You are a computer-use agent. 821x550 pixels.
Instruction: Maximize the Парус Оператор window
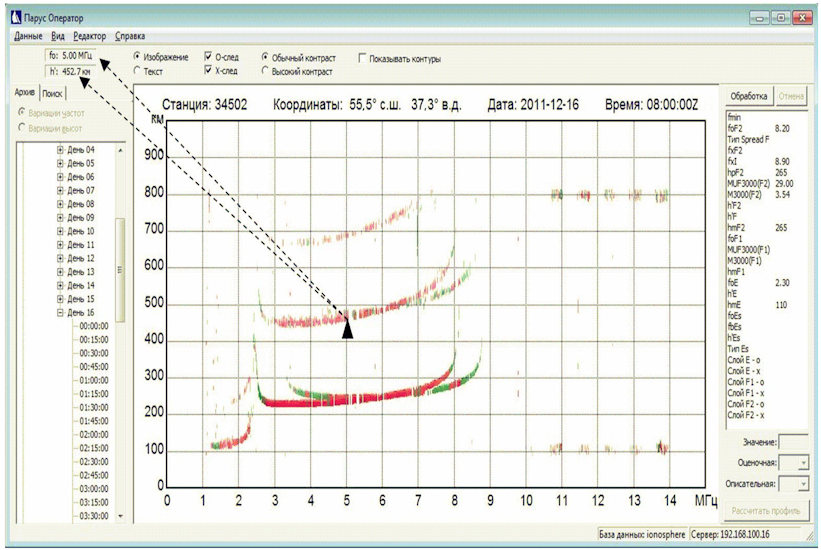pos(780,18)
